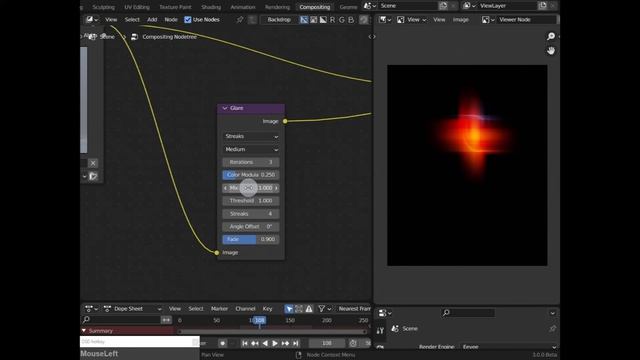Jump to the last frame
The height and width of the screenshot is (360, 640).
point(296,343)
